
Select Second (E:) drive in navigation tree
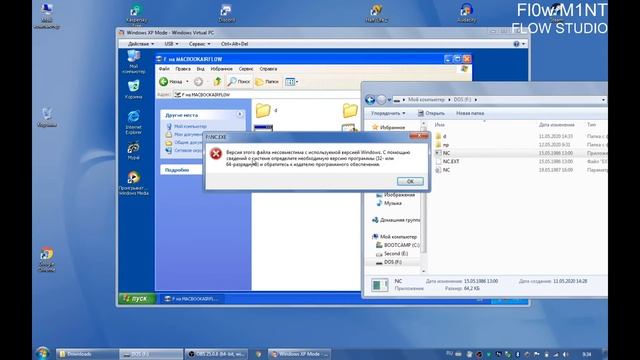point(391,254)
